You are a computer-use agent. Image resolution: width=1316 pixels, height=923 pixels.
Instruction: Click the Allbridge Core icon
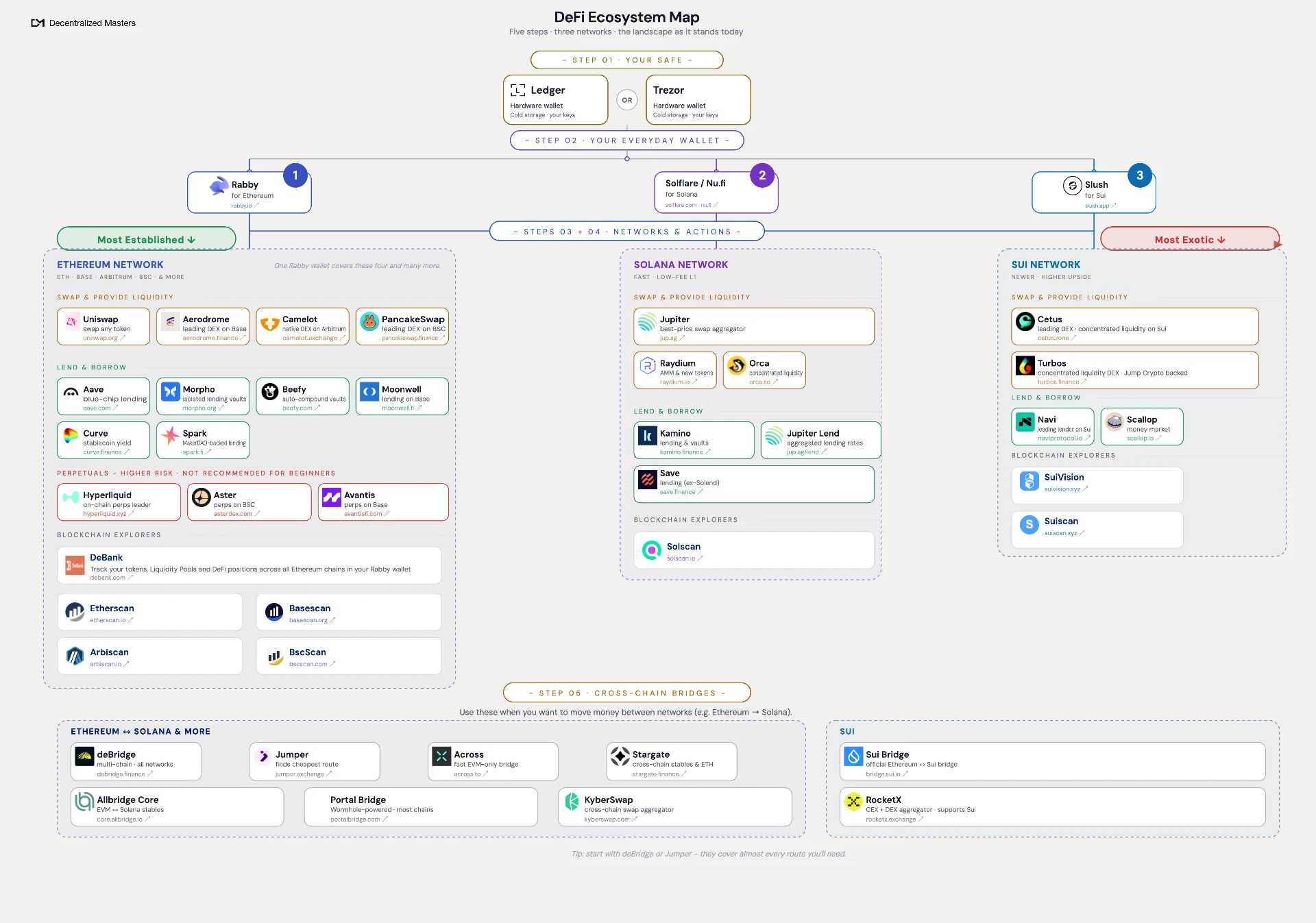(84, 802)
